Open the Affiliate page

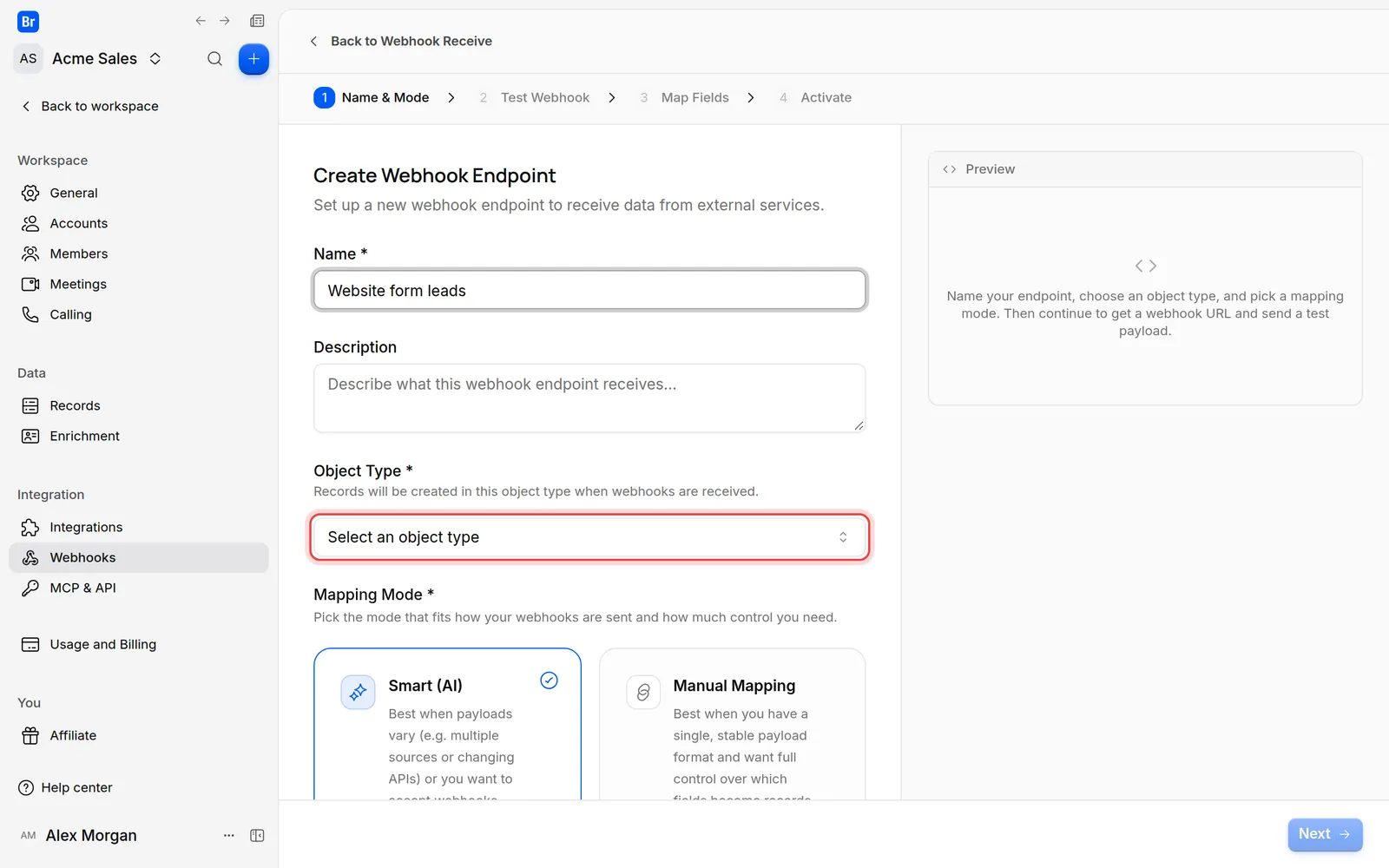(x=139, y=735)
